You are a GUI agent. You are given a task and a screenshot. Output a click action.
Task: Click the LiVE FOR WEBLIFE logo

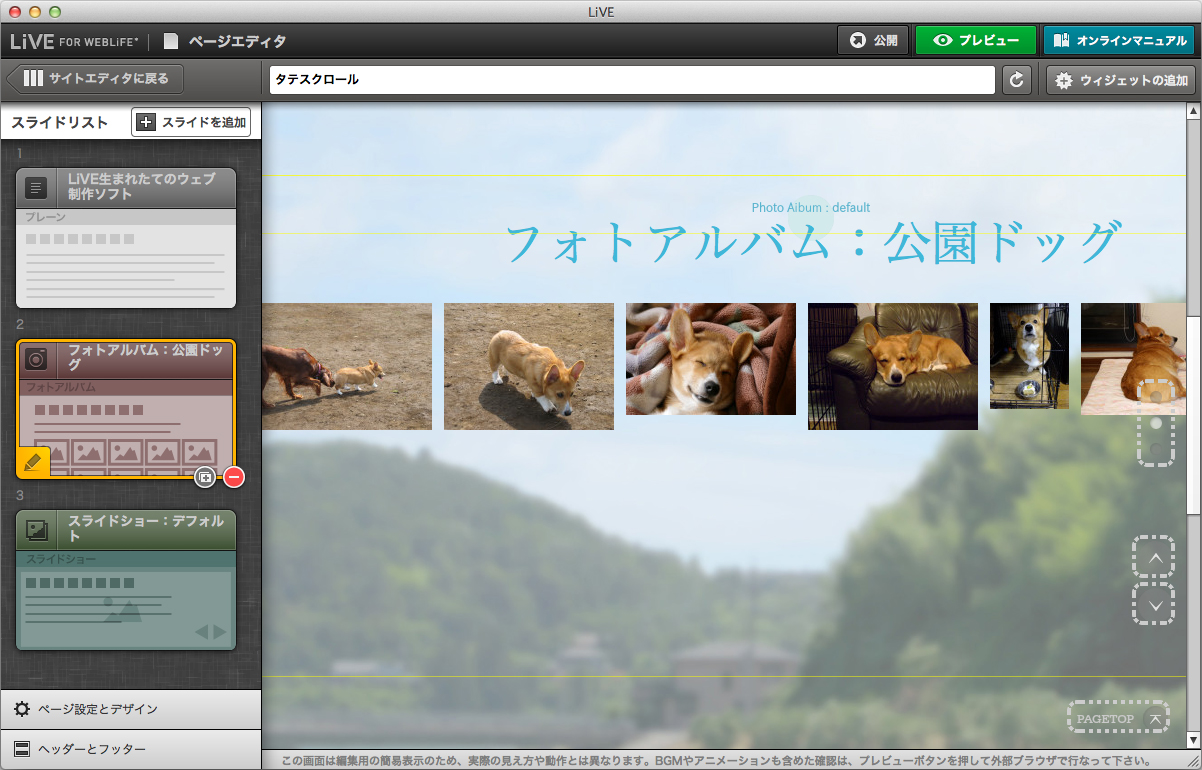click(x=75, y=41)
